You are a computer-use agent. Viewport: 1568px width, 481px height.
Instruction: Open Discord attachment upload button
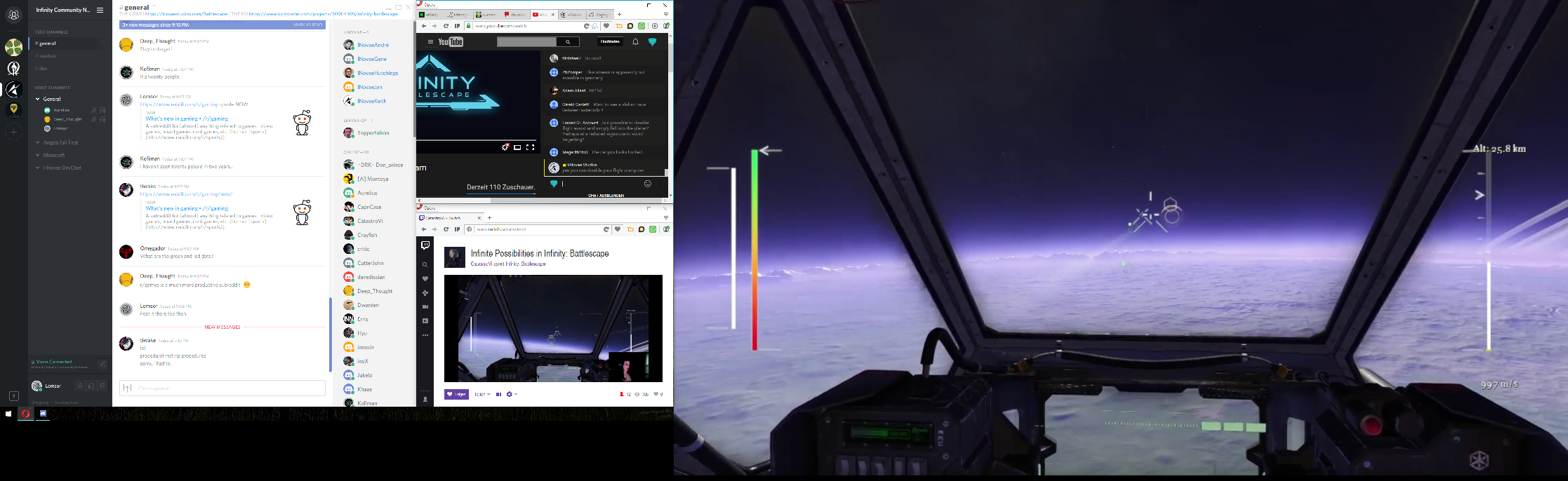coord(128,388)
